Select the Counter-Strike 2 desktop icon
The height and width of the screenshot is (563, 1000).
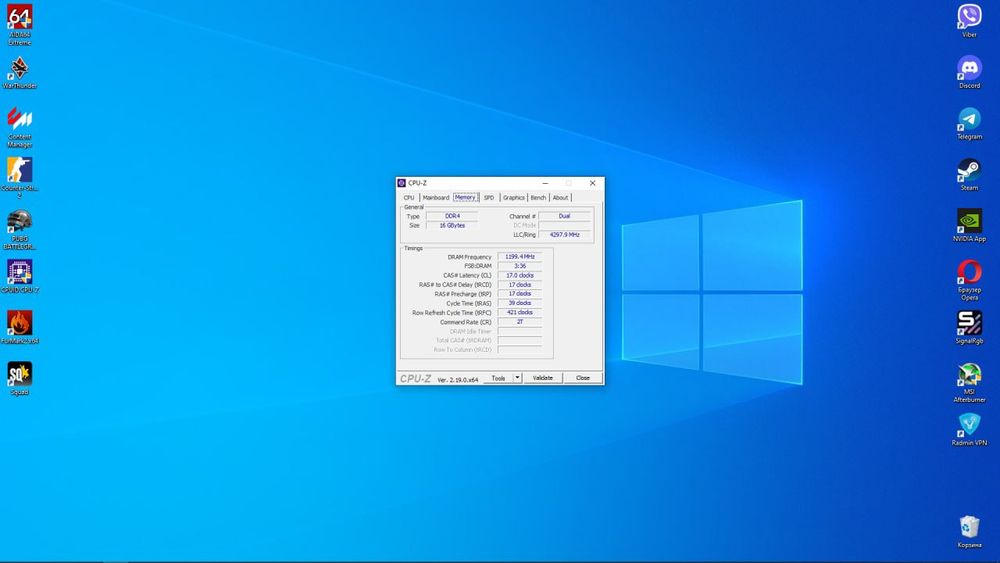coord(19,177)
